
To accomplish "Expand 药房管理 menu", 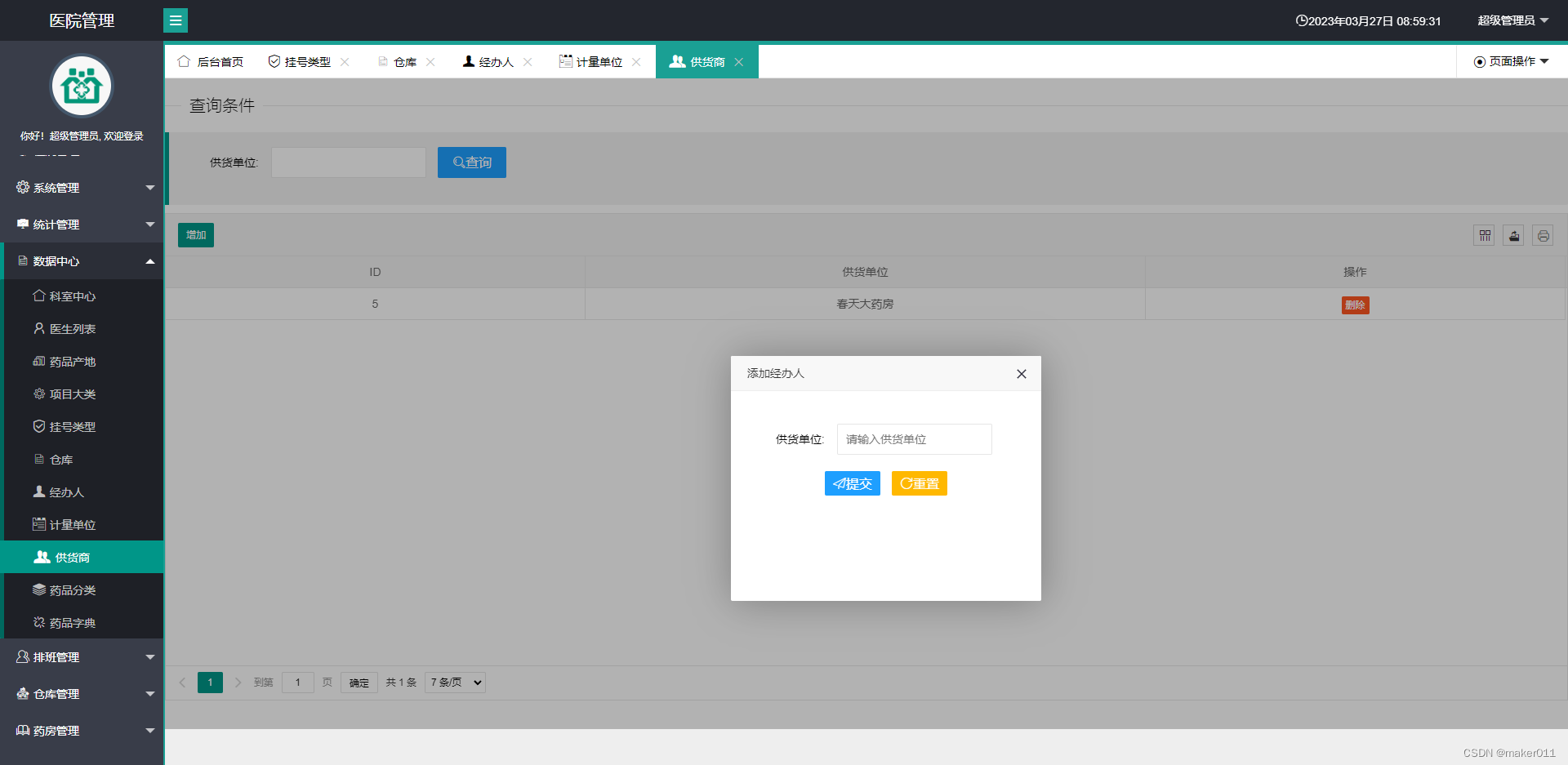I will (x=82, y=731).
